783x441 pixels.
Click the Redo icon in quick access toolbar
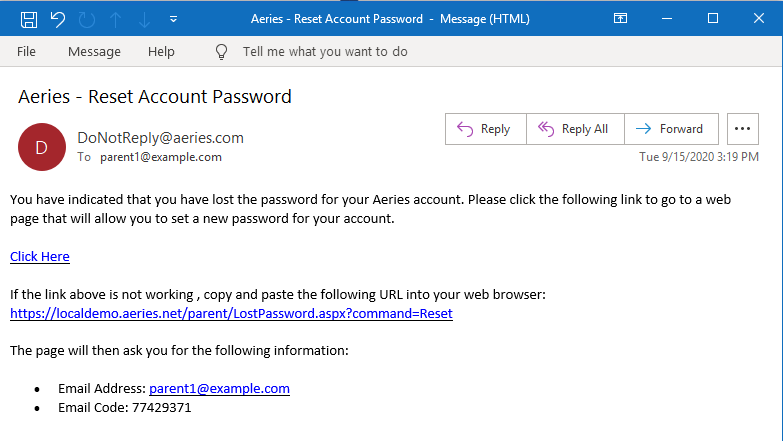click(86, 19)
